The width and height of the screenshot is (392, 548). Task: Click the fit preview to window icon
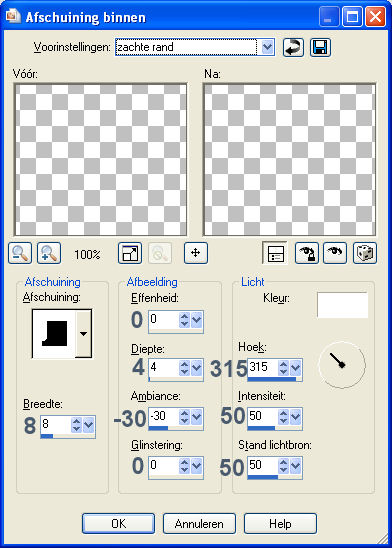click(x=130, y=253)
